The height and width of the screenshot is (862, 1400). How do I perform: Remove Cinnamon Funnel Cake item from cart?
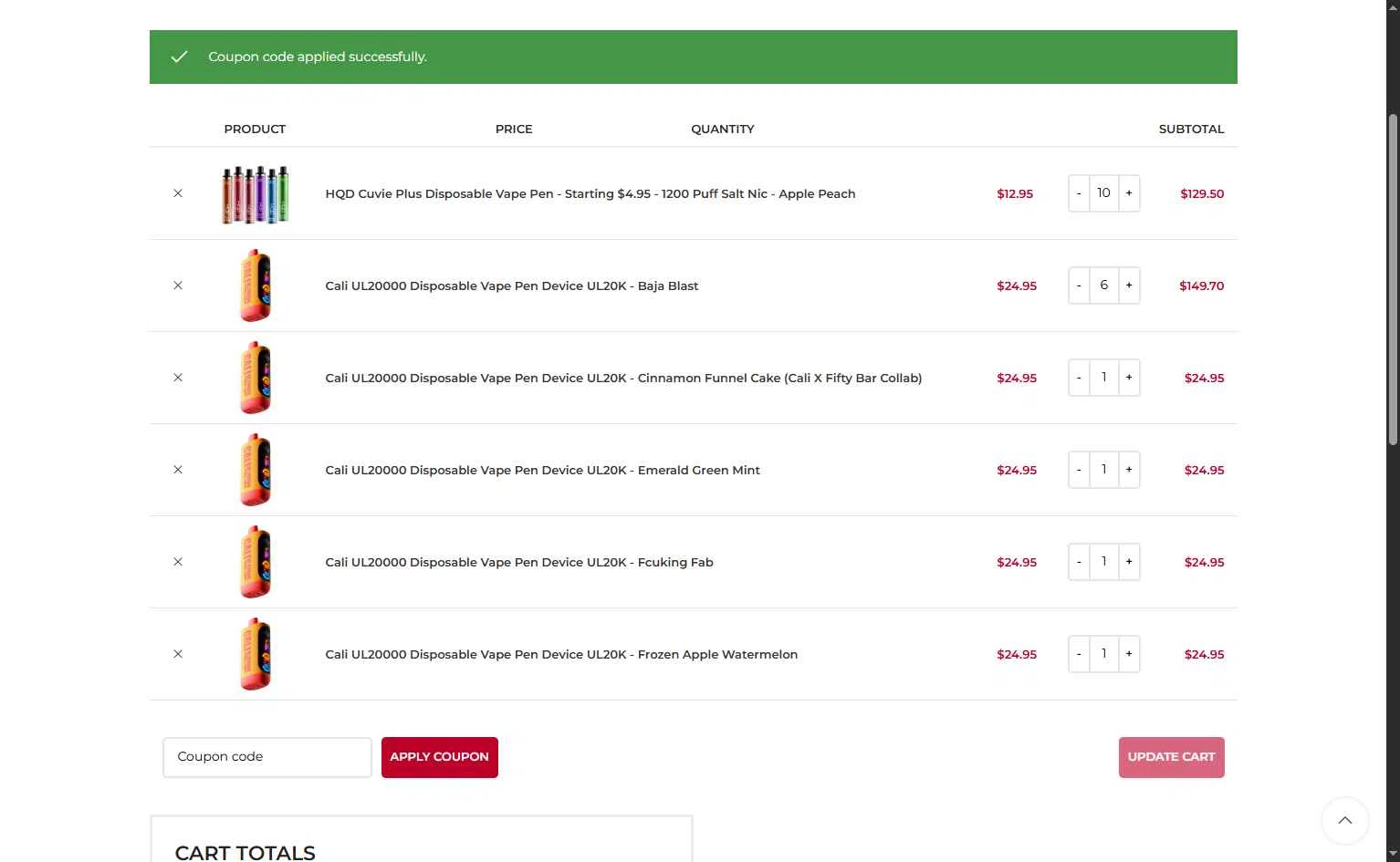pyautogui.click(x=178, y=378)
